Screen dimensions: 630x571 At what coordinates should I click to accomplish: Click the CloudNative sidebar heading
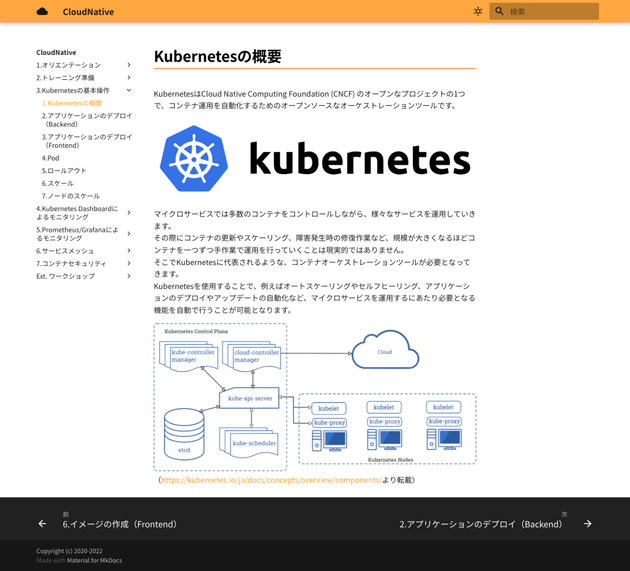[56, 53]
